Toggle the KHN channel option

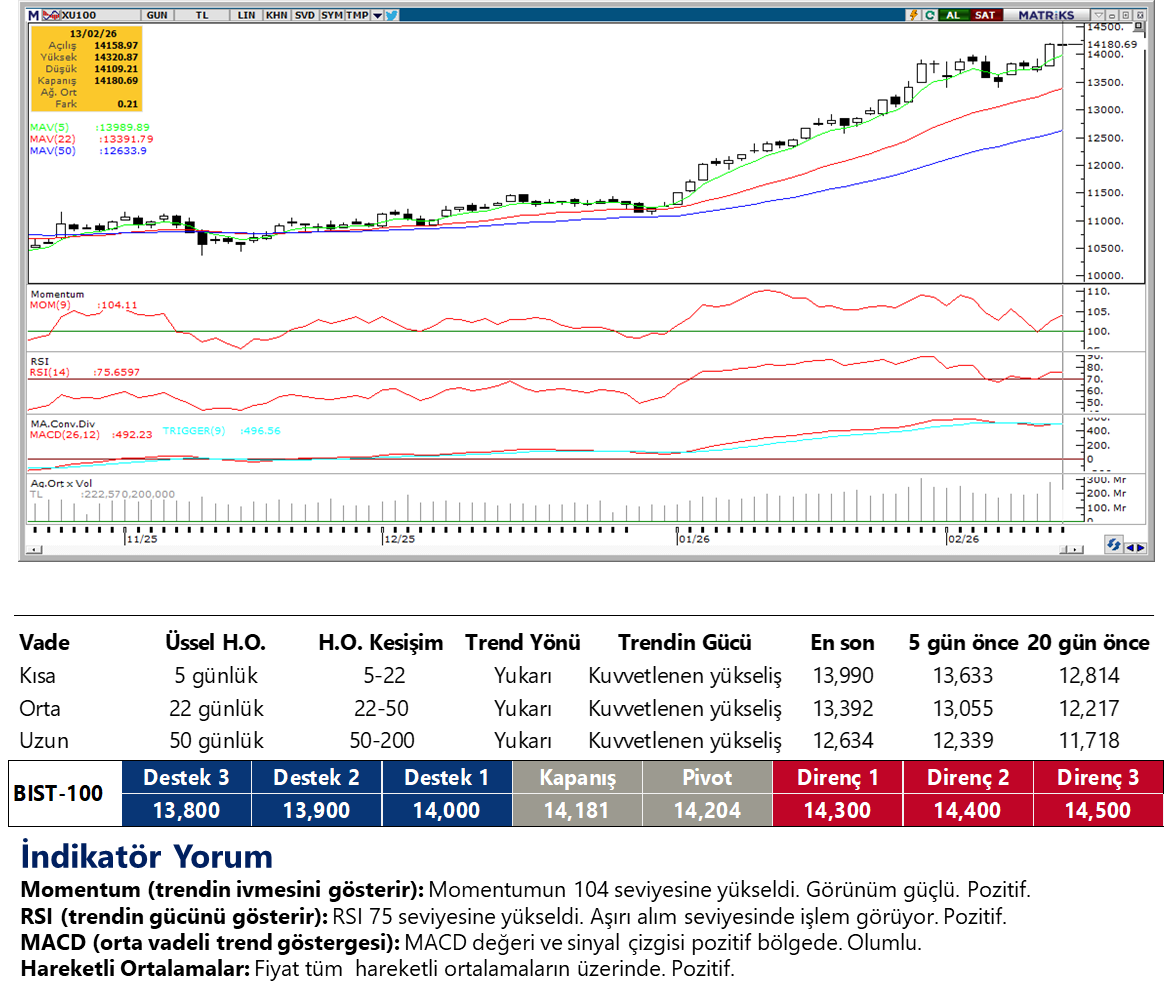point(276,15)
